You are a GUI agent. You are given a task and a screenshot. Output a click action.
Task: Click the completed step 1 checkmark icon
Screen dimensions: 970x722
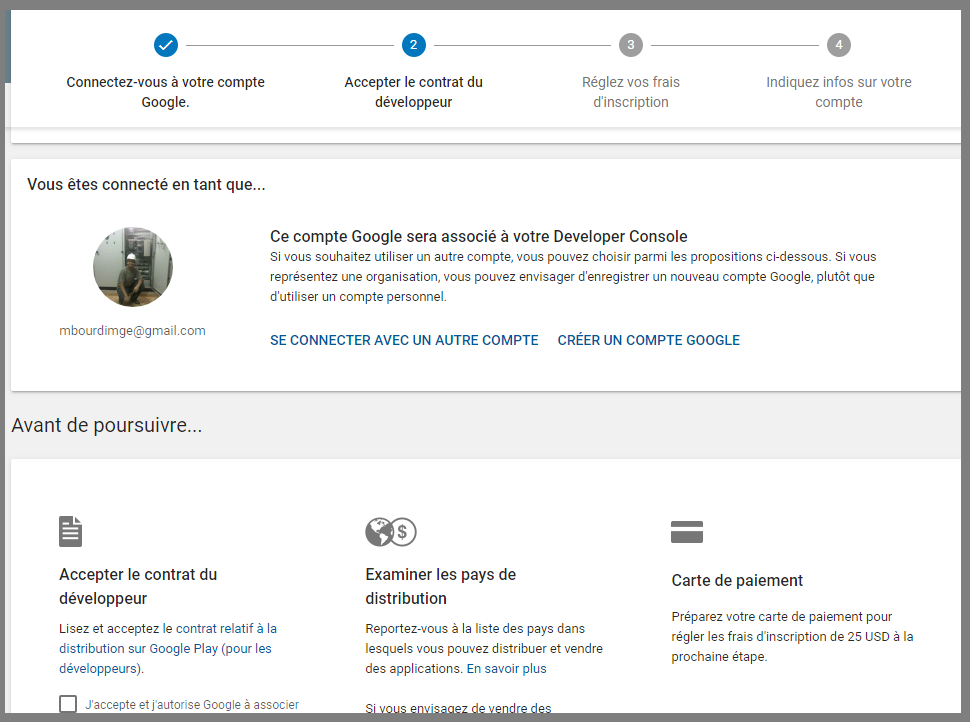click(x=166, y=45)
